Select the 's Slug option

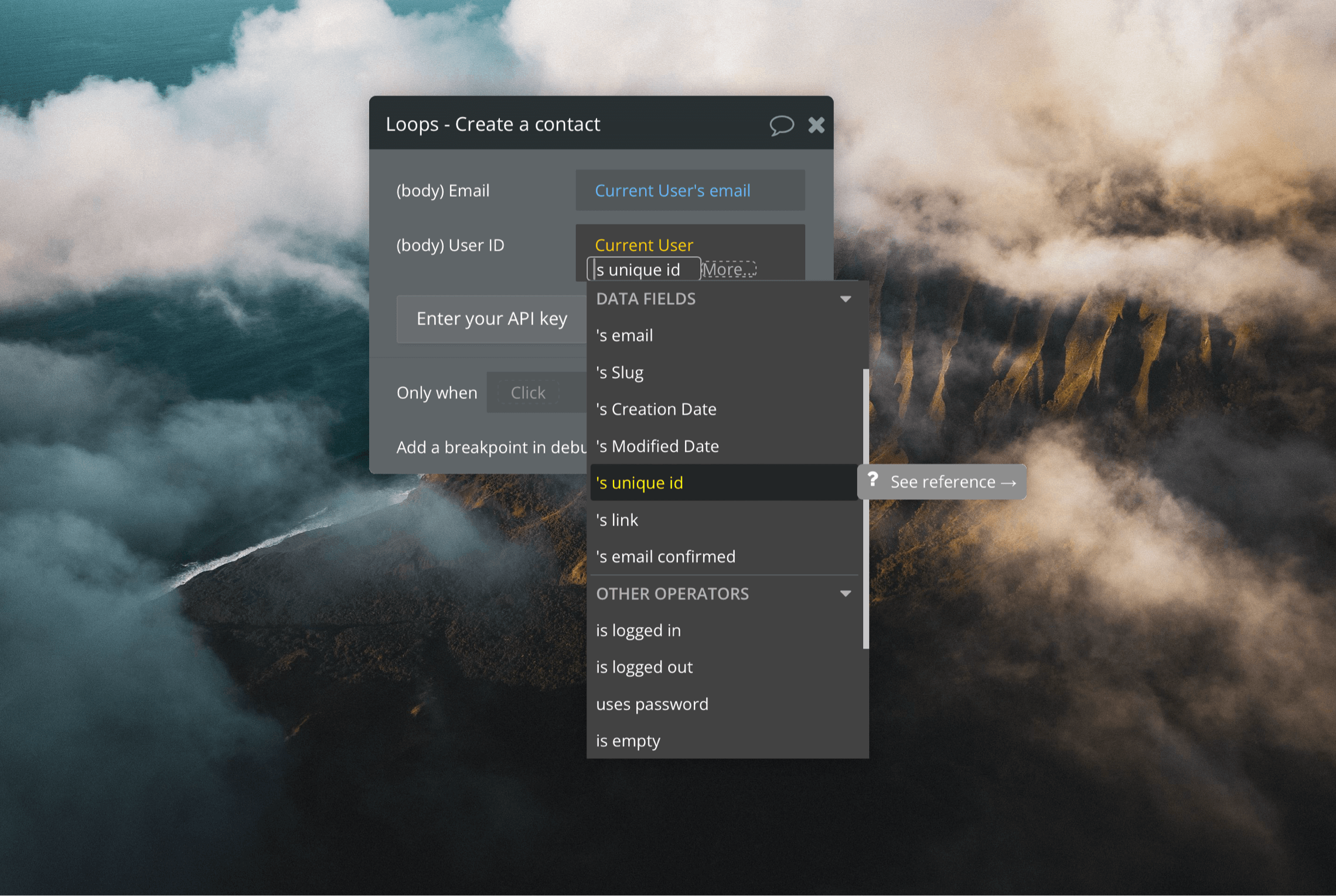click(x=724, y=373)
